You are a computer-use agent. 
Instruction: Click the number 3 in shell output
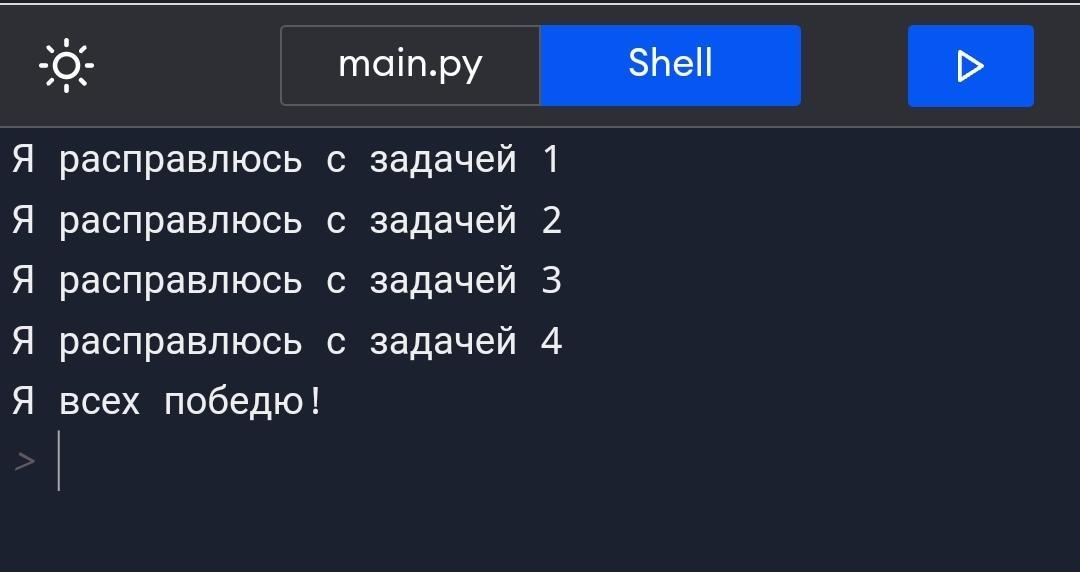click(551, 281)
